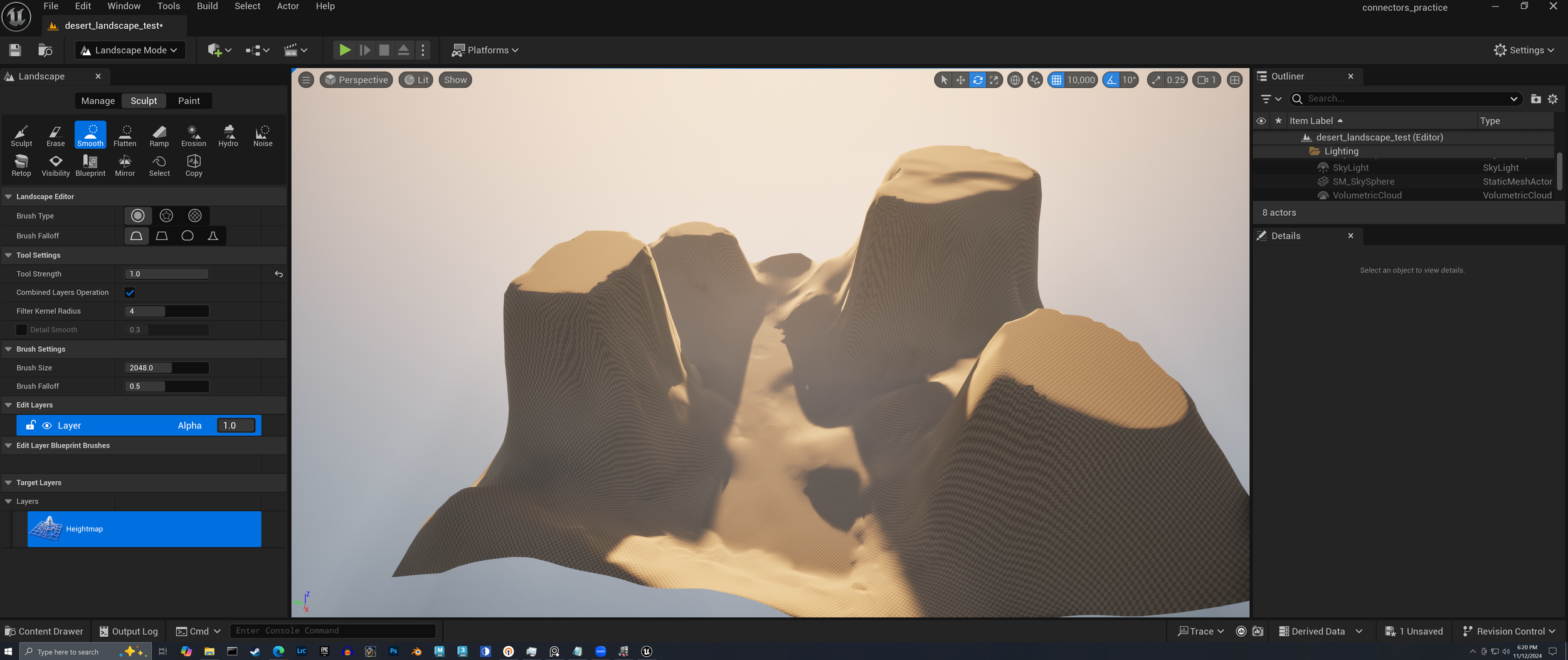
Task: Open Windows taskbar search box
Action: tap(85, 652)
